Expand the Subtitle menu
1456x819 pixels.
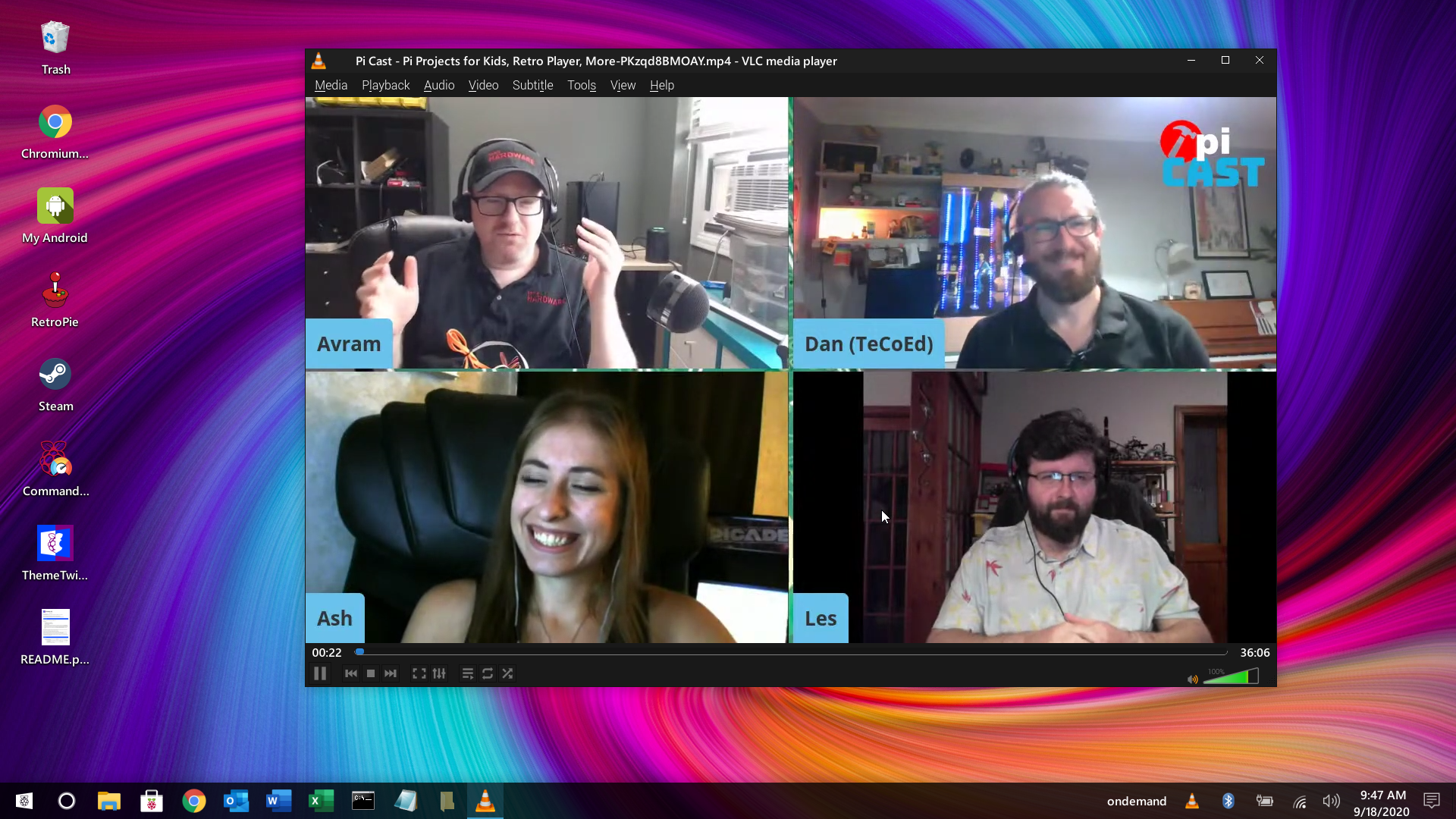coord(532,85)
